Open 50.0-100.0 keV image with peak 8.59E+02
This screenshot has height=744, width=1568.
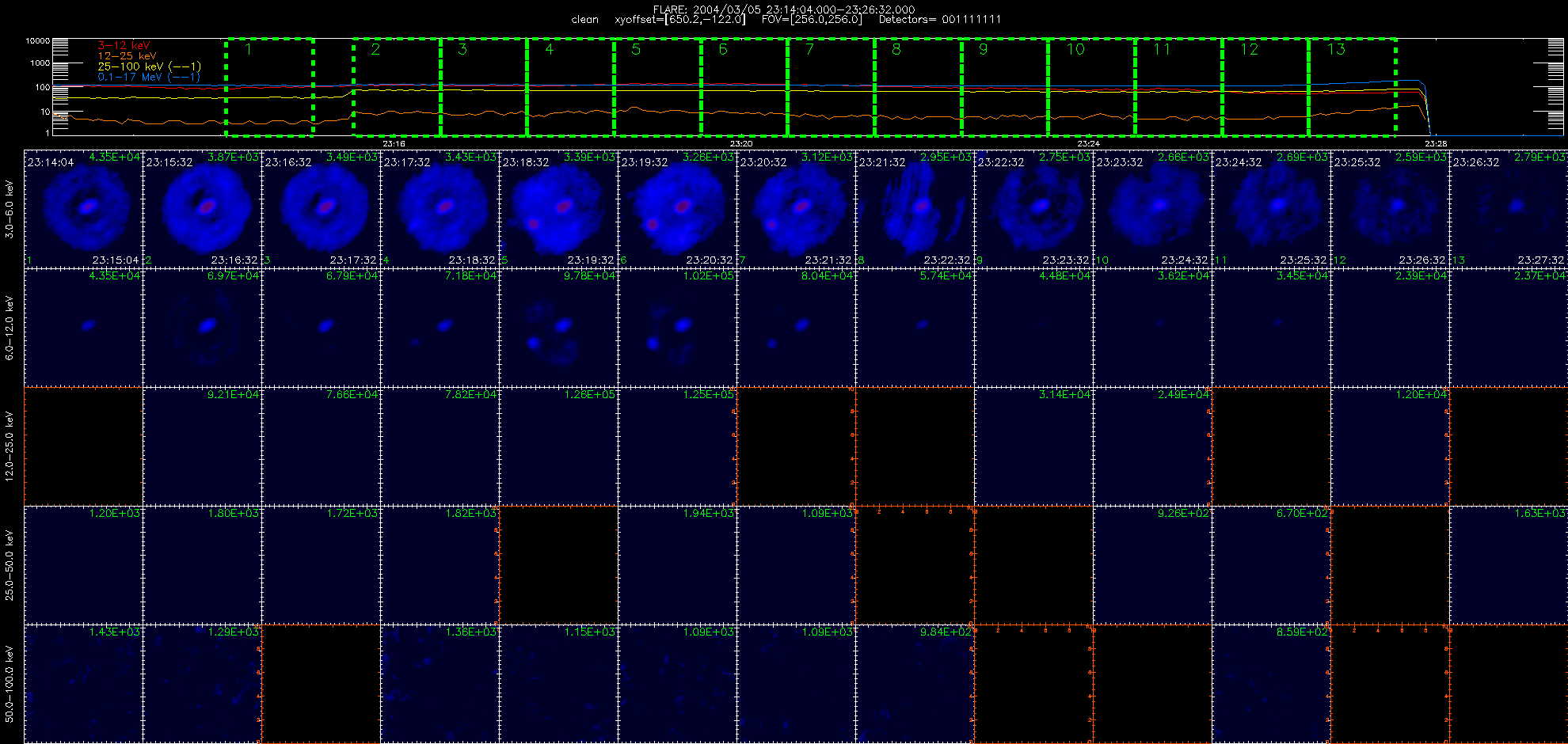[x=1272, y=684]
